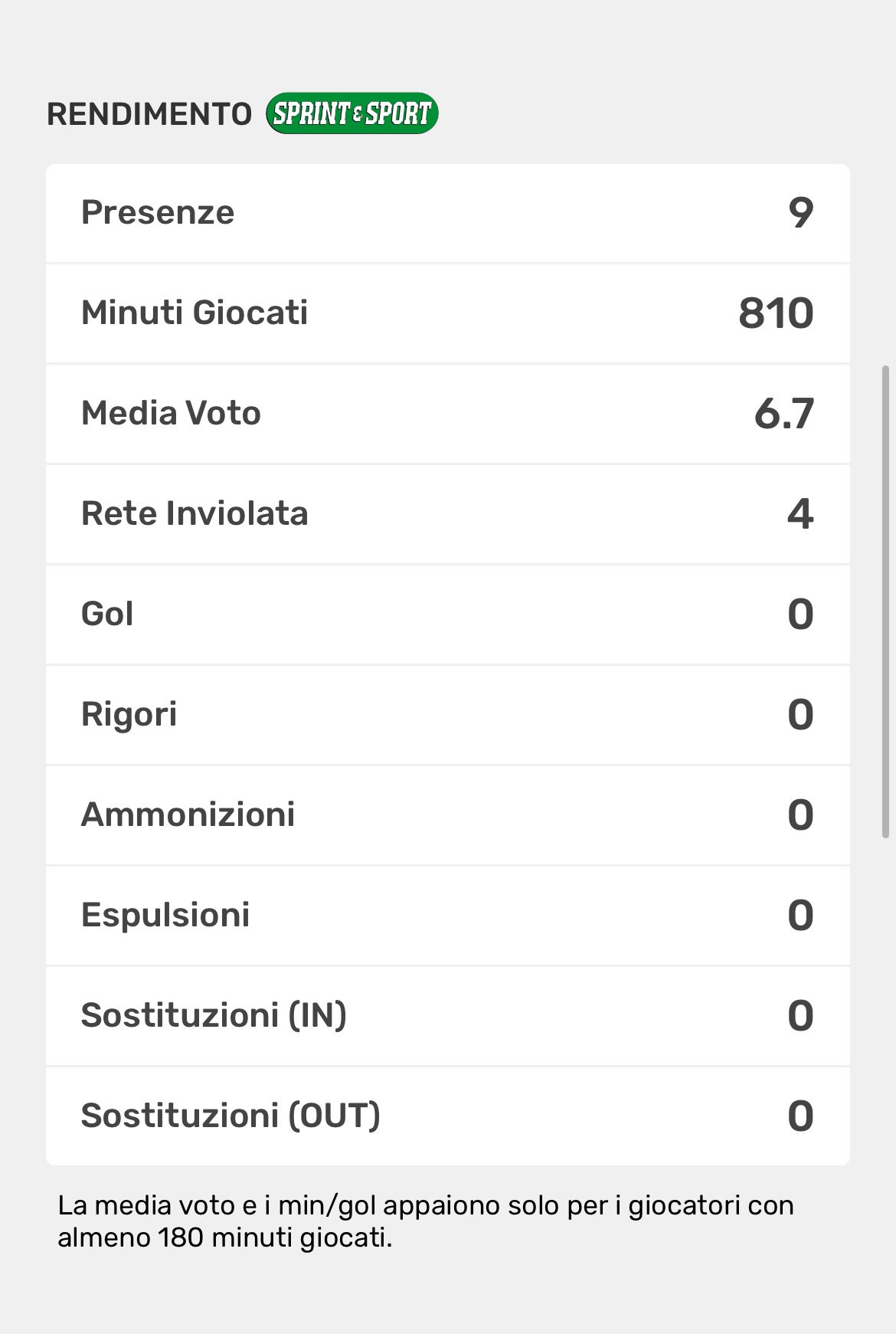Tap the Espulsioni value zero

[x=800, y=916]
